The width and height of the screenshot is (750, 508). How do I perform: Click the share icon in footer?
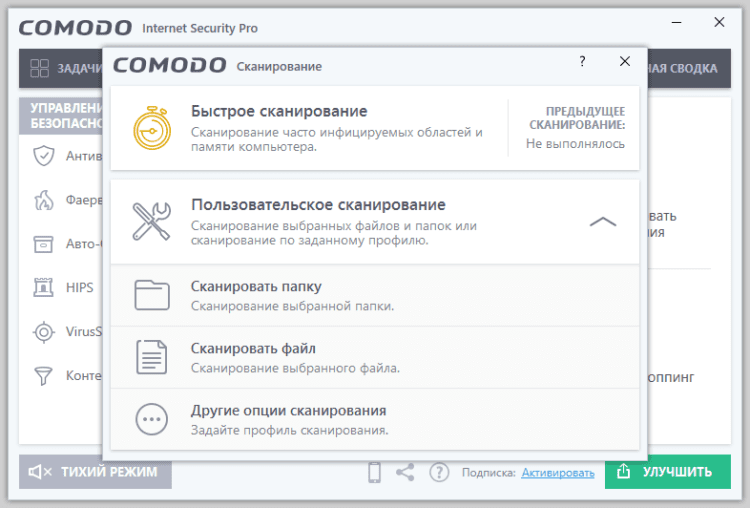pos(405,472)
